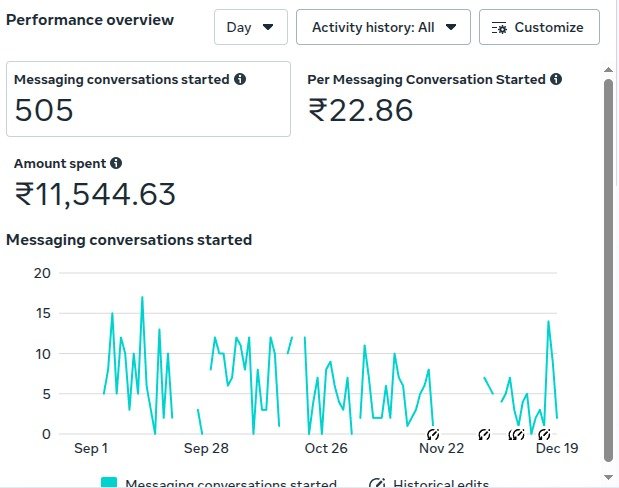Open the historical edit marker after Nov 22
The width and height of the screenshot is (619, 488).
click(484, 435)
